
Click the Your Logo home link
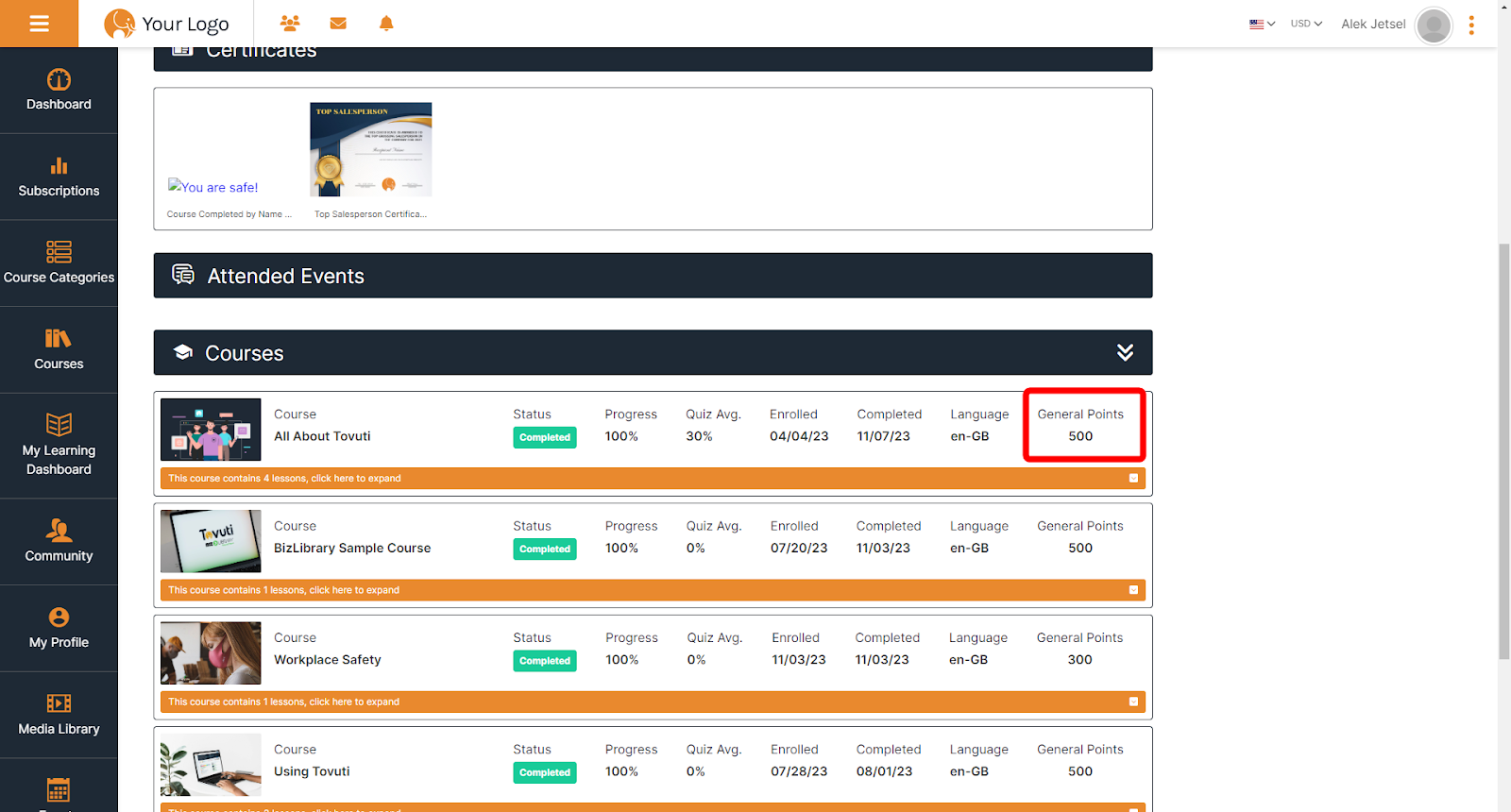pos(166,24)
